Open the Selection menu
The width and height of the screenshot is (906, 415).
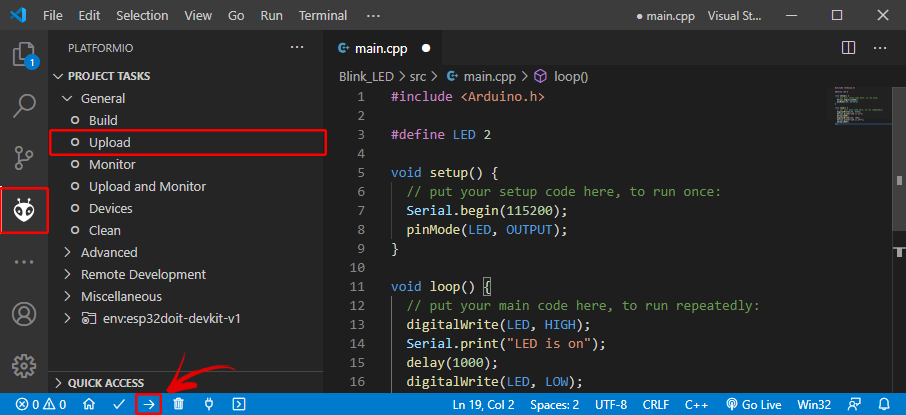[142, 16]
